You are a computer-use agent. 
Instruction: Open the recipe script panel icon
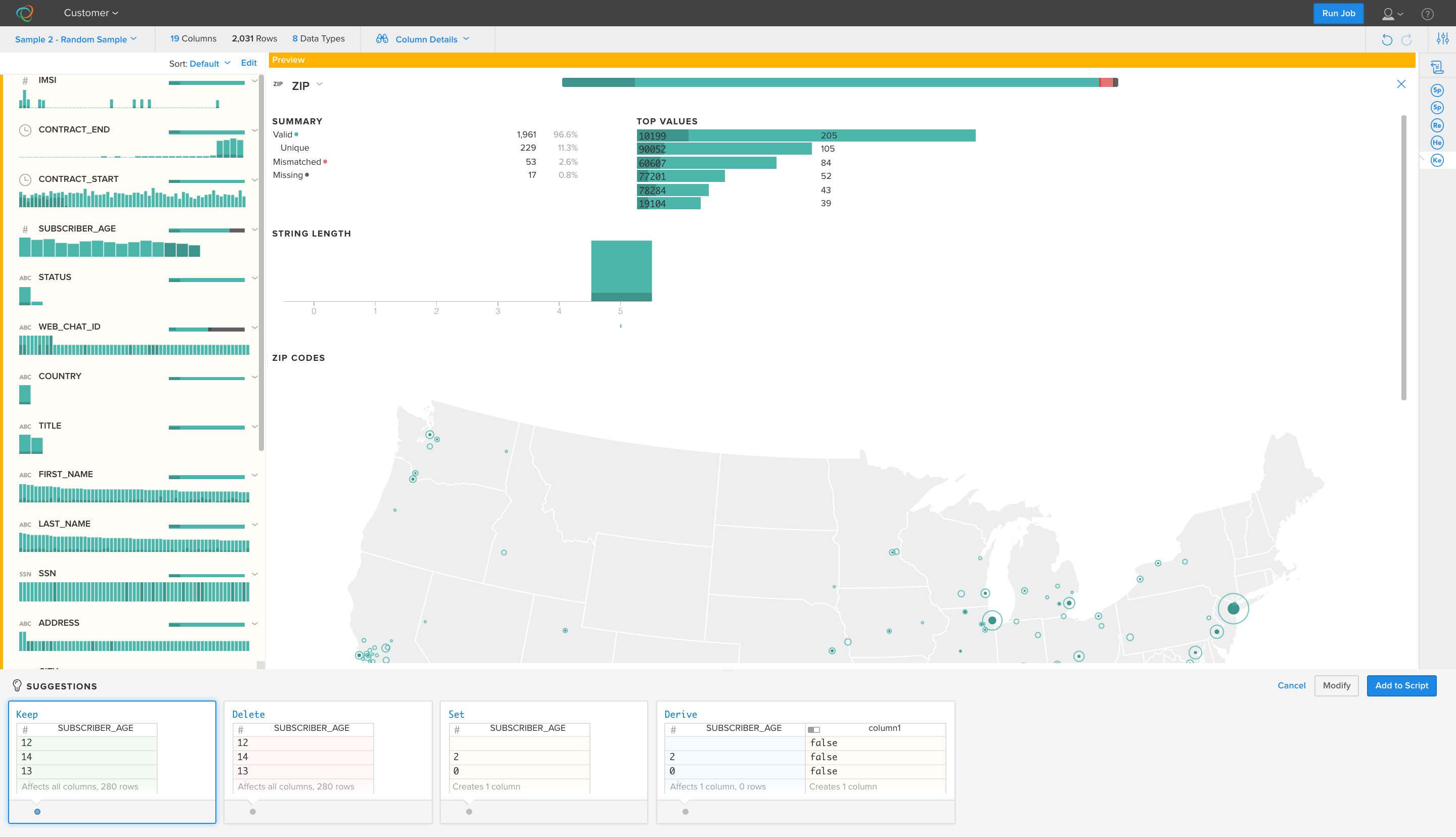1437,67
